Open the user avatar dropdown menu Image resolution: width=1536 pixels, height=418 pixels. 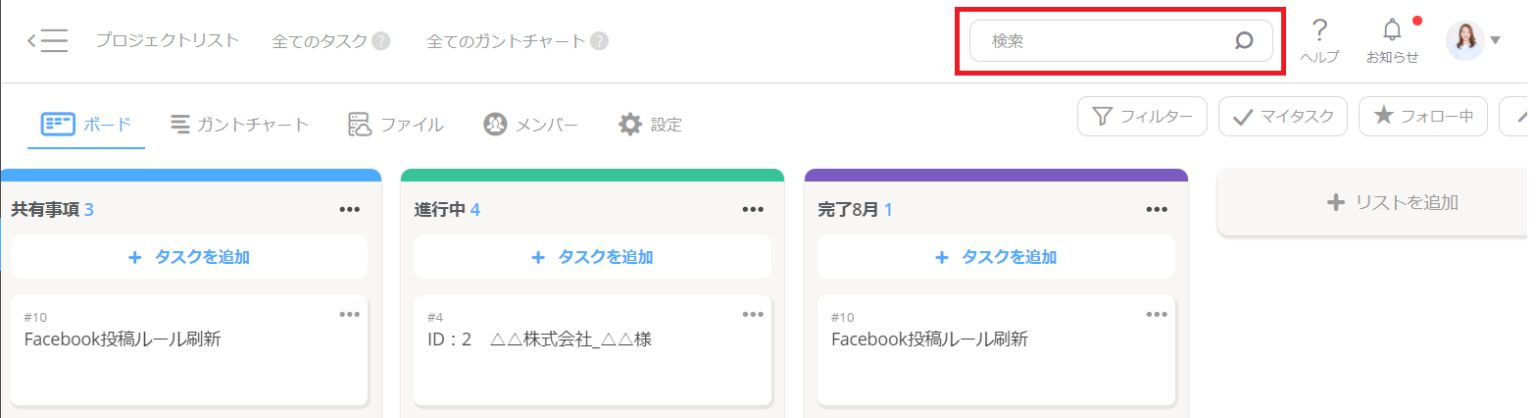click(1474, 41)
